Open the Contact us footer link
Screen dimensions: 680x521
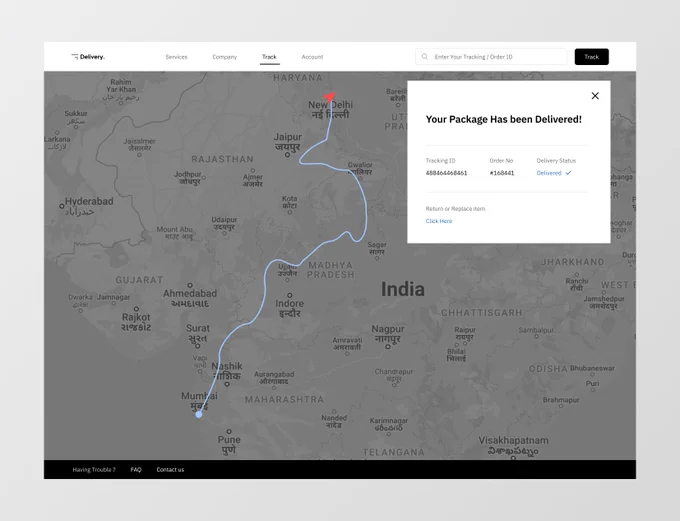[170, 469]
